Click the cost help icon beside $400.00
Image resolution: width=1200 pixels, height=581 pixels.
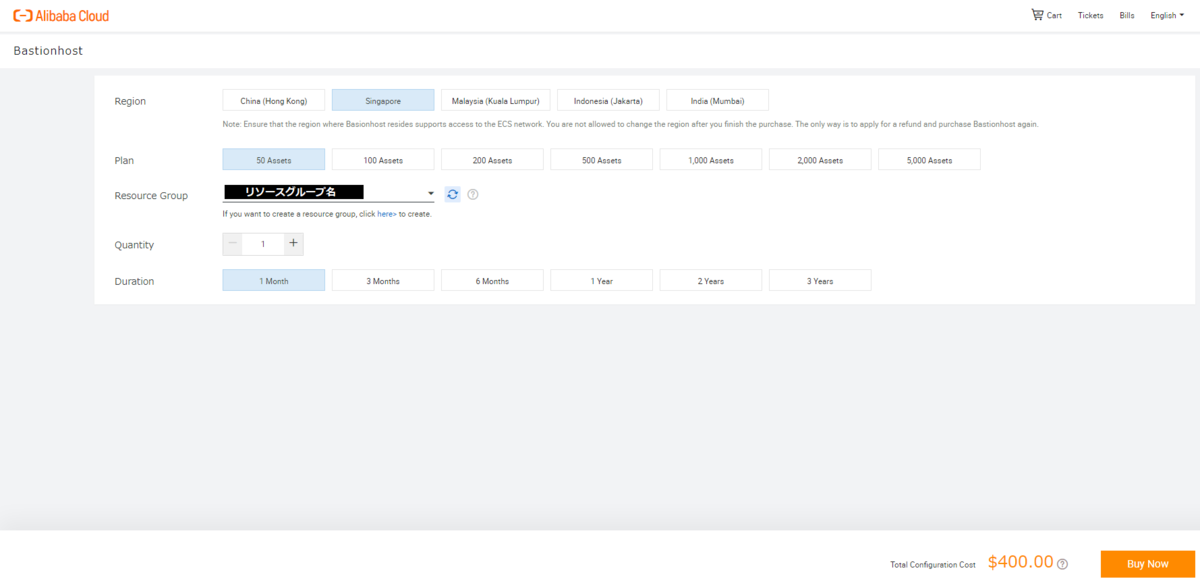[x=1062, y=564]
